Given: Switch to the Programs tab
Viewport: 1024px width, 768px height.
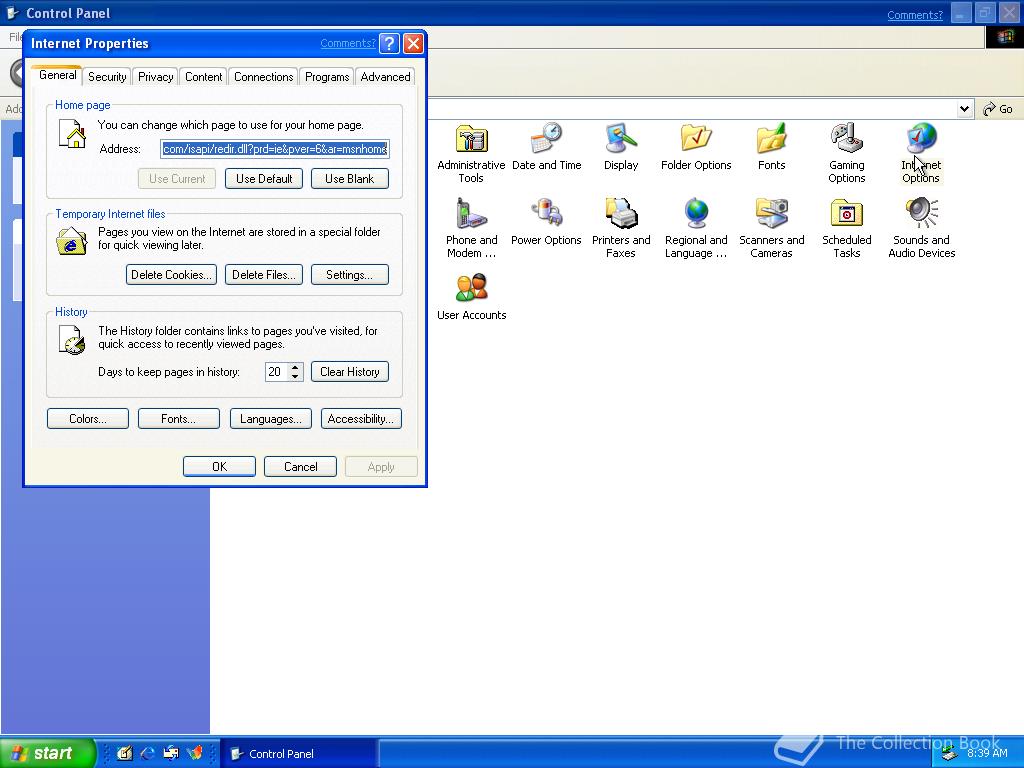Looking at the screenshot, I should coord(327,77).
